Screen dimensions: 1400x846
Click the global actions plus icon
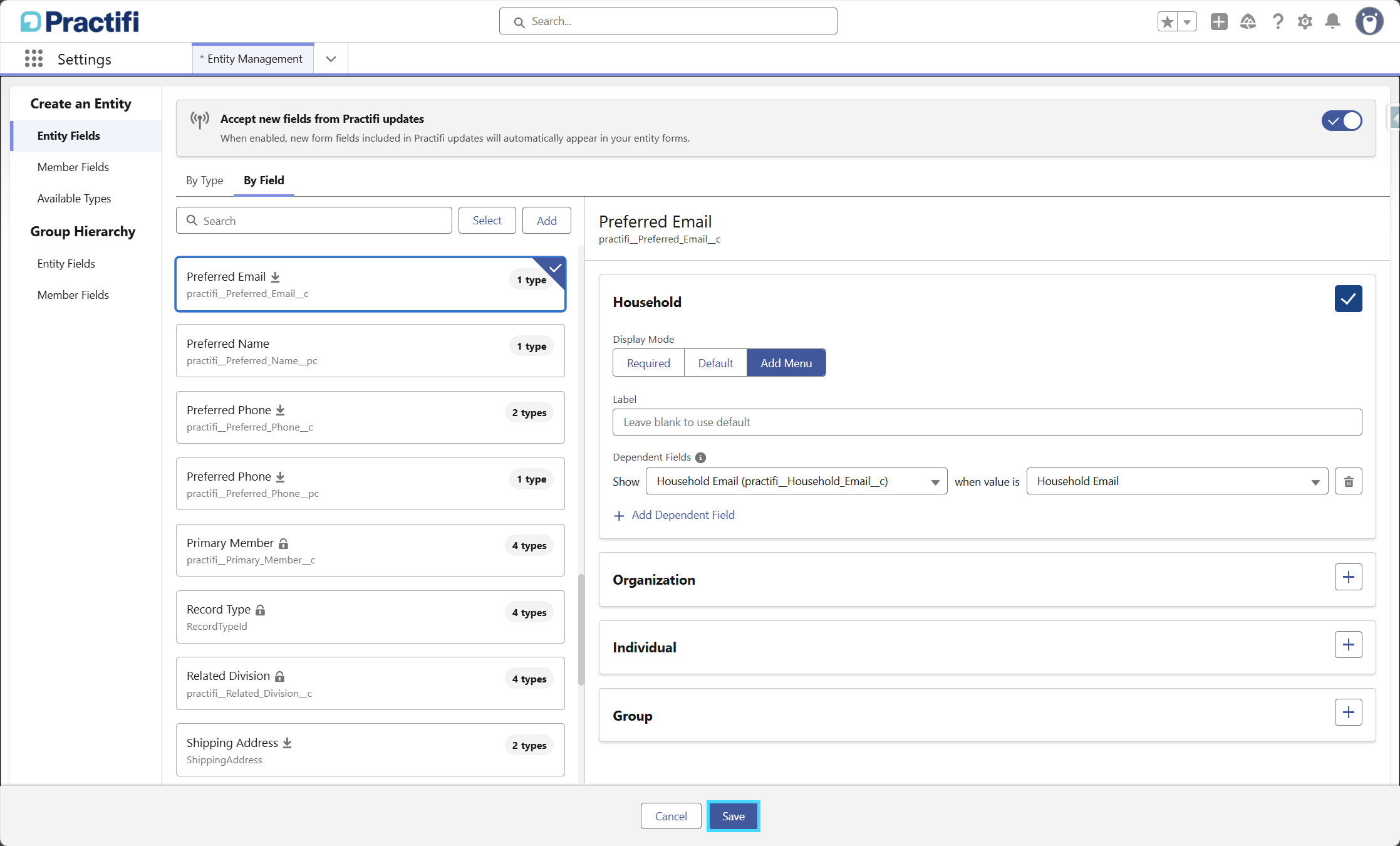coord(1218,22)
